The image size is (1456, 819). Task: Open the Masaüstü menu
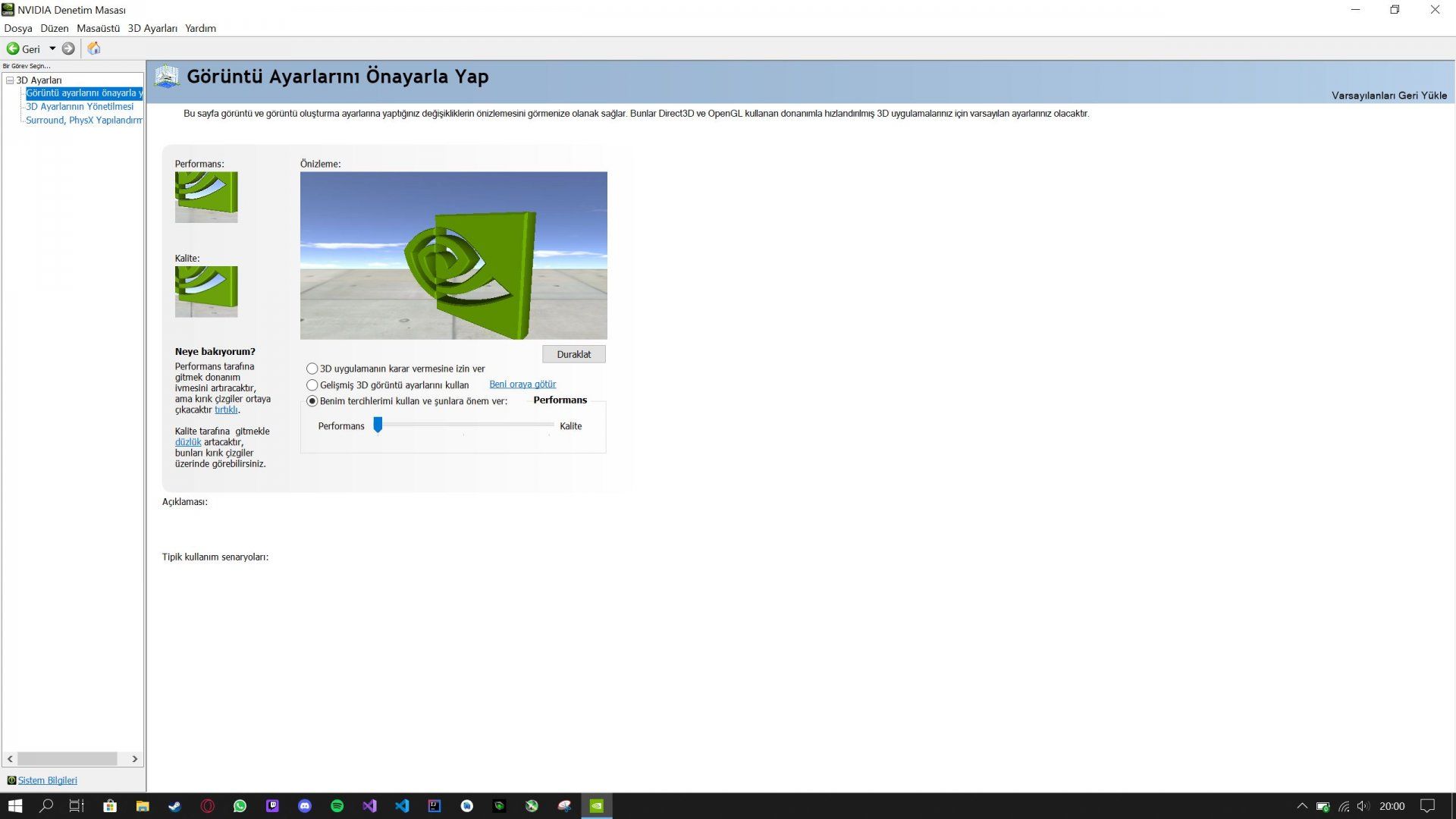[x=98, y=28]
